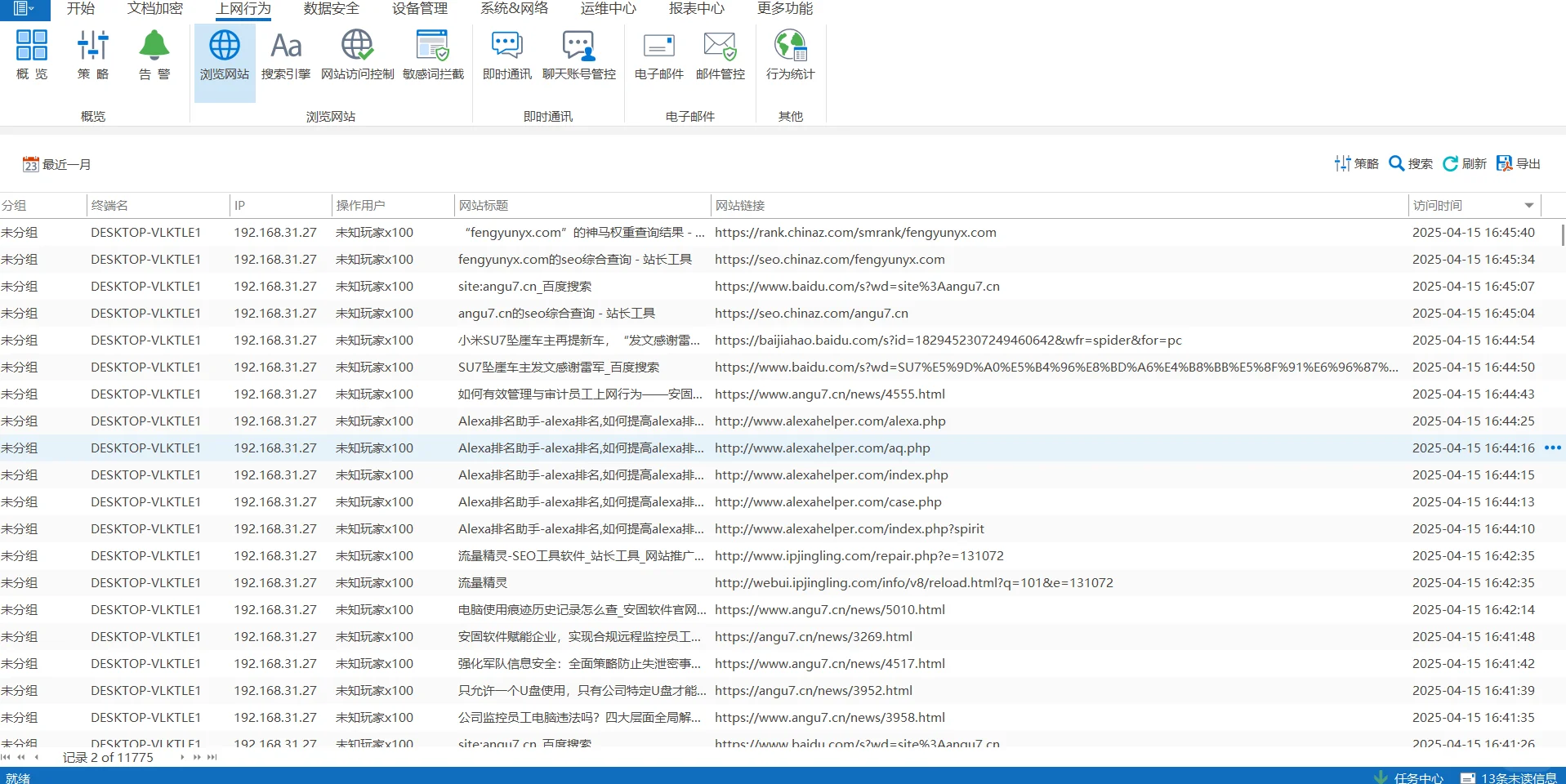Open the 告警 alerts panel
The width and height of the screenshot is (1566, 784).
tap(154, 55)
